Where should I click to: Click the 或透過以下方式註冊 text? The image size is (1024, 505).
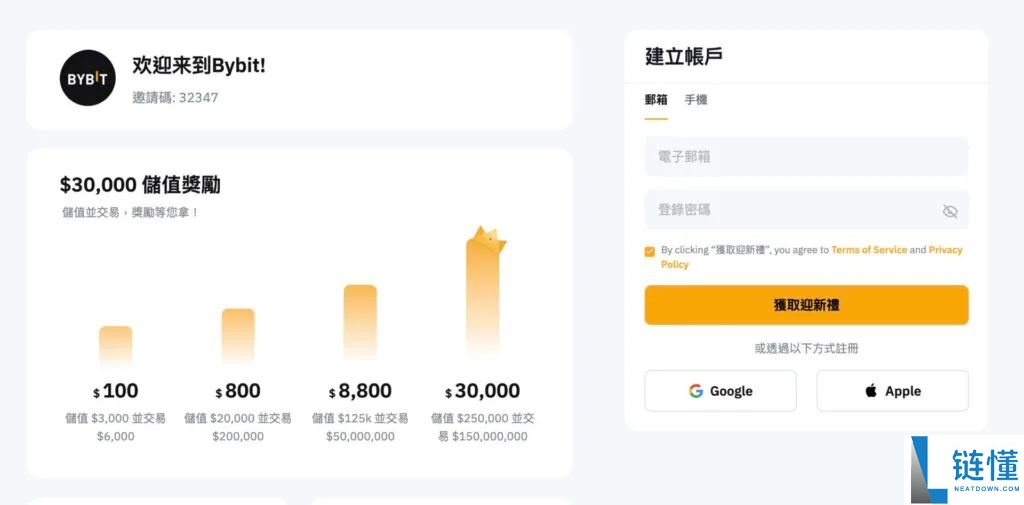(806, 349)
